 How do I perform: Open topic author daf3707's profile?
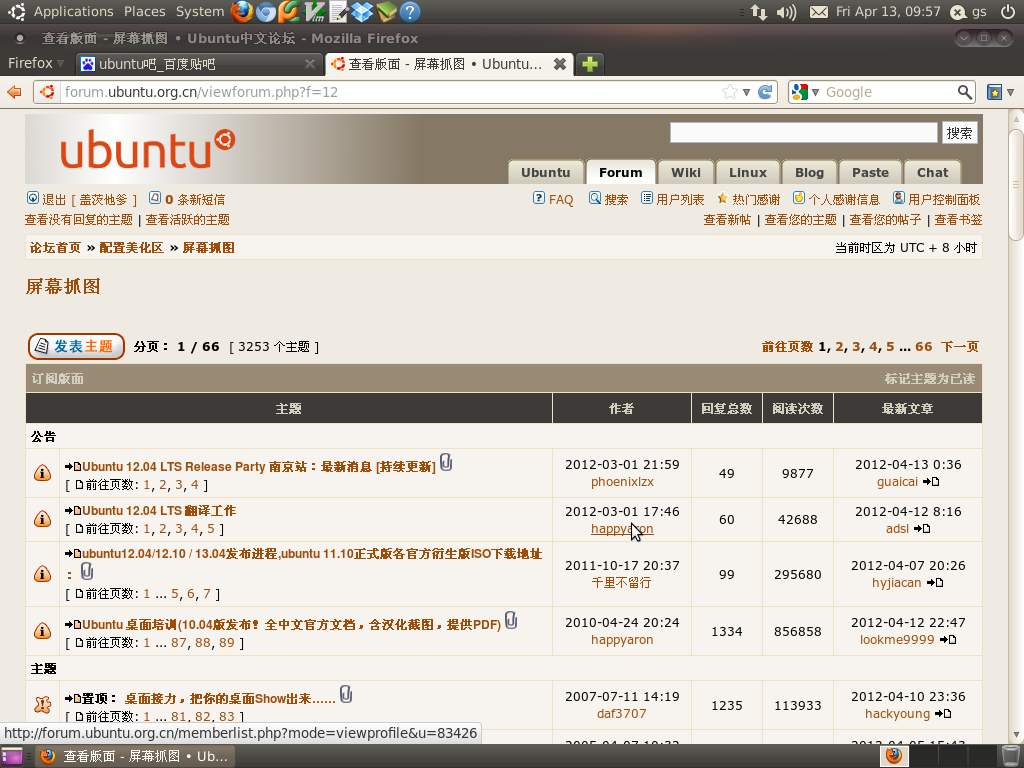pyautogui.click(x=622, y=714)
